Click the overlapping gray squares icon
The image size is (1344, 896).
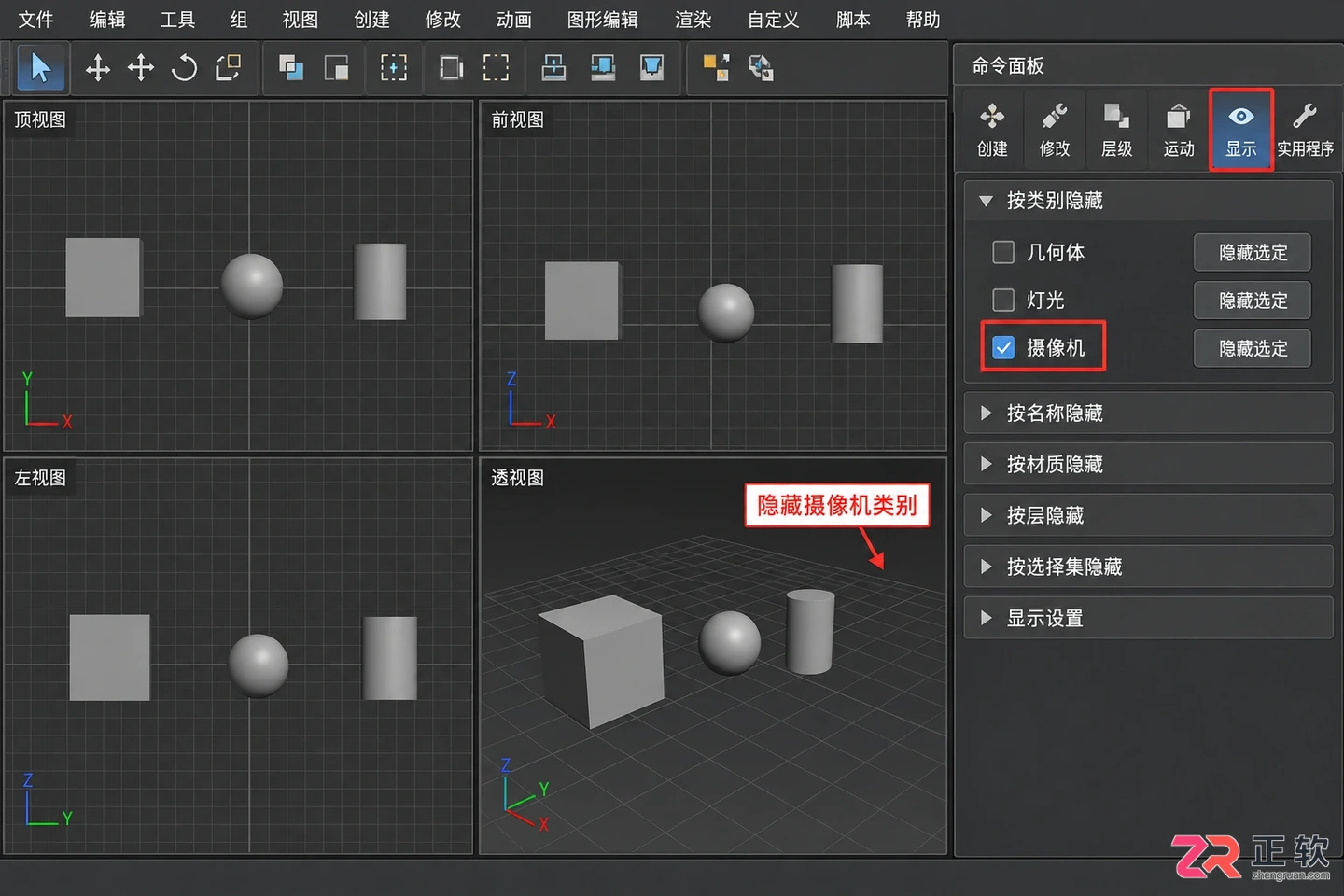pos(336,68)
